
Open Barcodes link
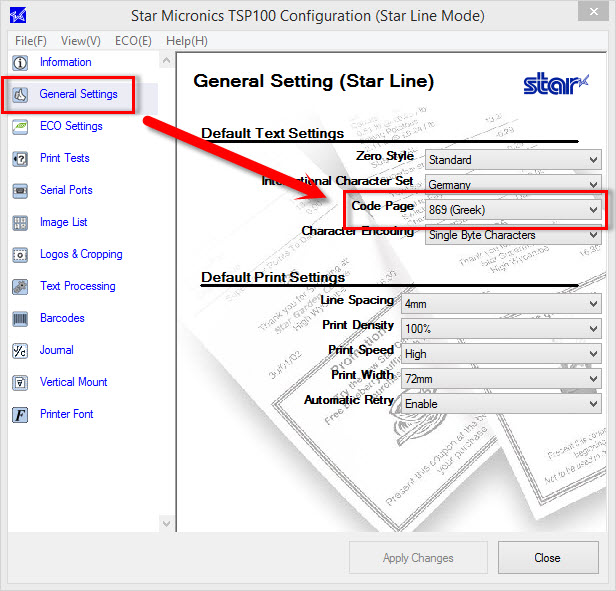pyautogui.click(x=62, y=318)
